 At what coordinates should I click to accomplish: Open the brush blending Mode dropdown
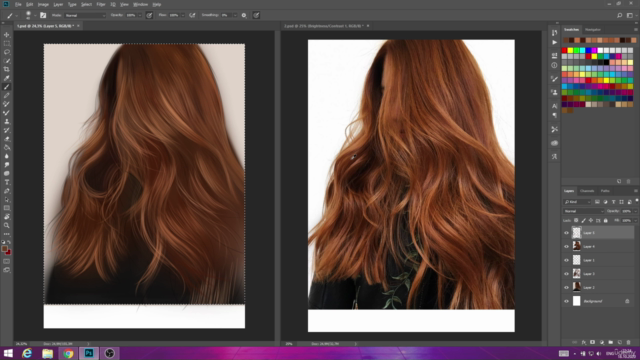tap(85, 15)
